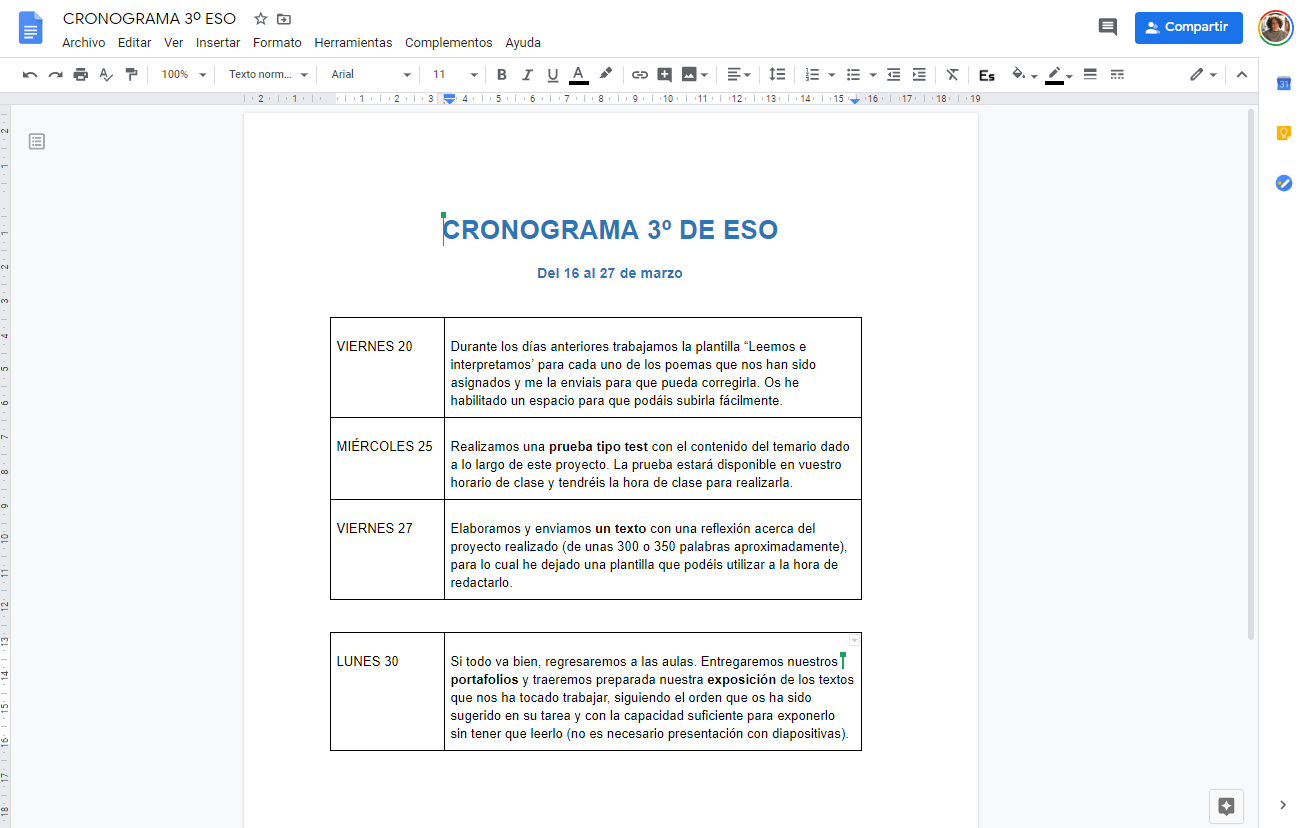Open the font size 11 dropdown
Image resolution: width=1304 pixels, height=828 pixels.
pyautogui.click(x=455, y=75)
